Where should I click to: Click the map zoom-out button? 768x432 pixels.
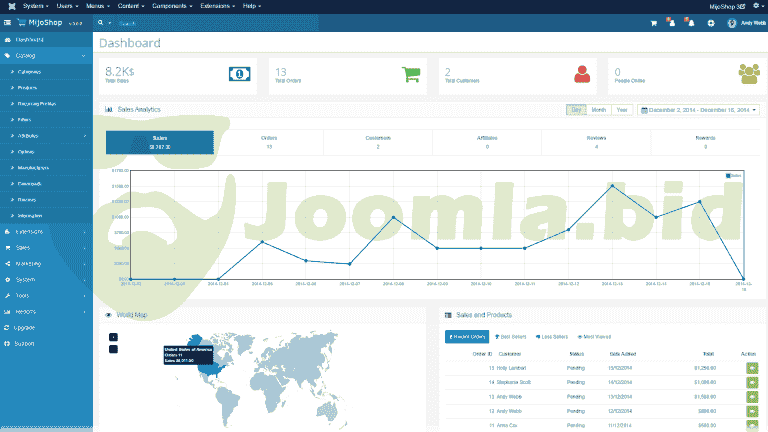point(113,348)
